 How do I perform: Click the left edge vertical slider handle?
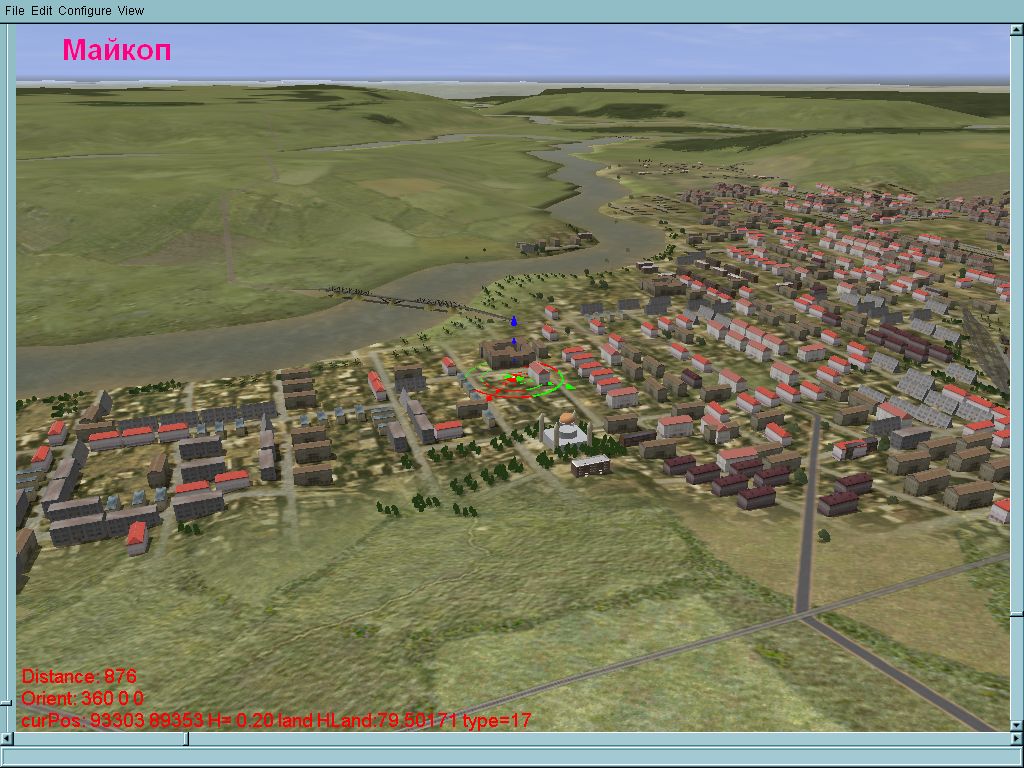[x=6, y=703]
